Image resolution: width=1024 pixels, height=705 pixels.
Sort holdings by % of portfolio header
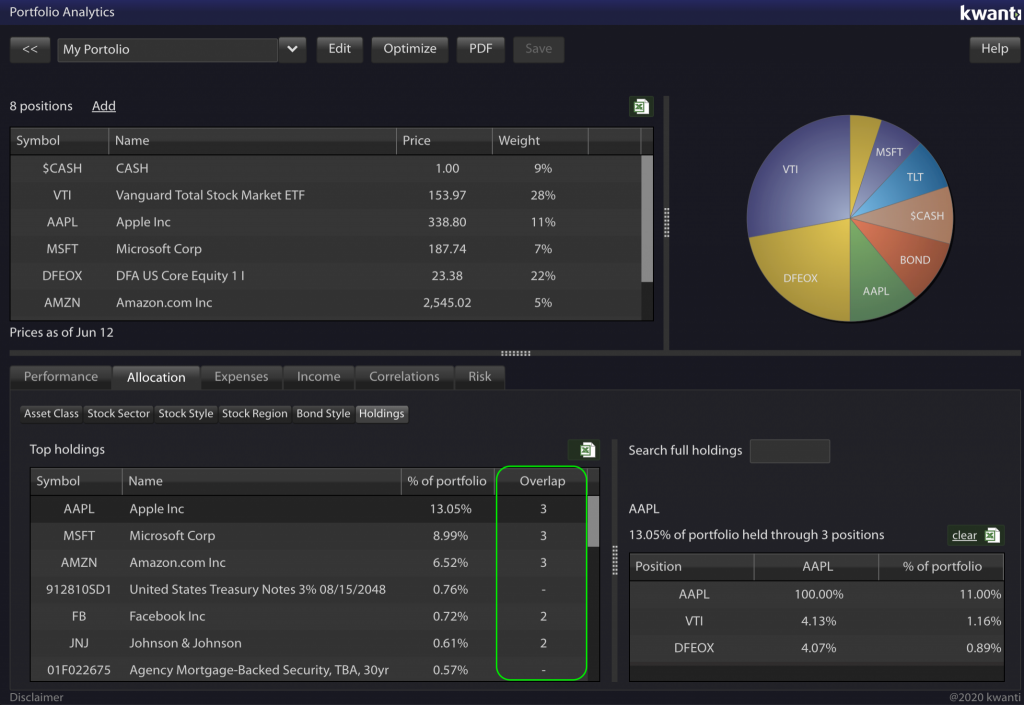coord(447,481)
